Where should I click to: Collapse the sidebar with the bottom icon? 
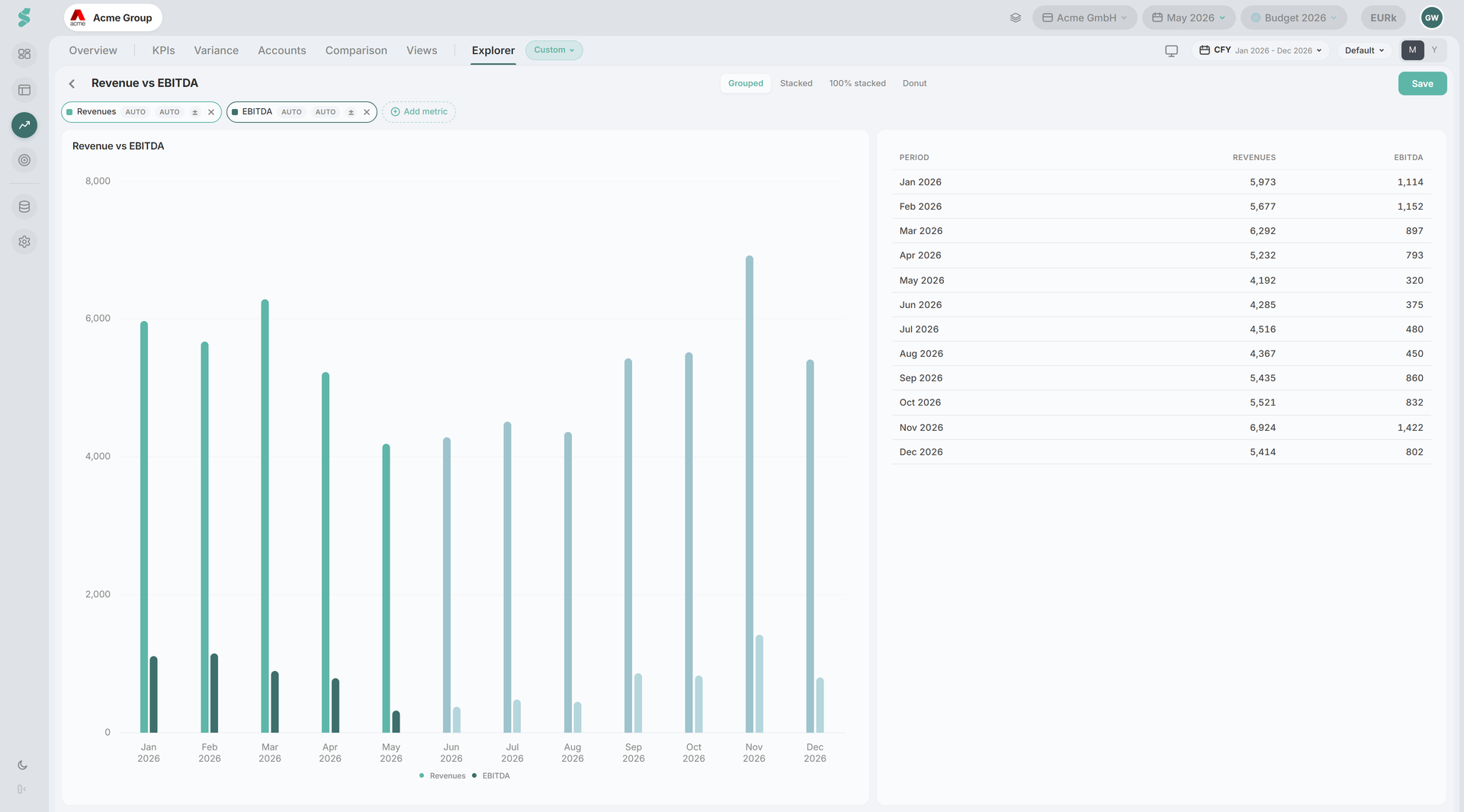click(22, 789)
